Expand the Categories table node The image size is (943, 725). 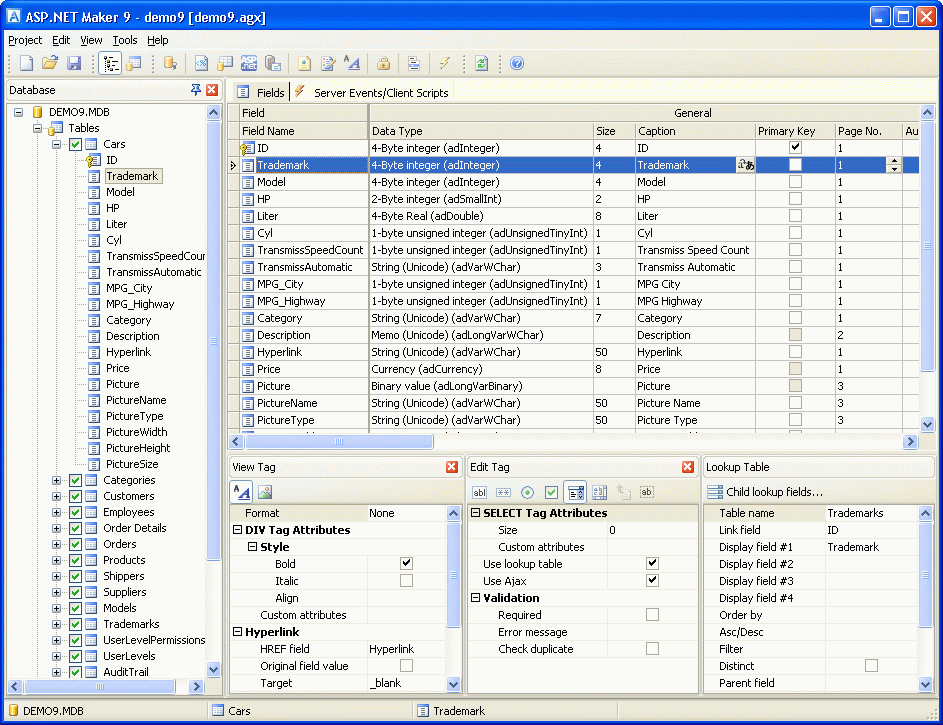tap(57, 480)
